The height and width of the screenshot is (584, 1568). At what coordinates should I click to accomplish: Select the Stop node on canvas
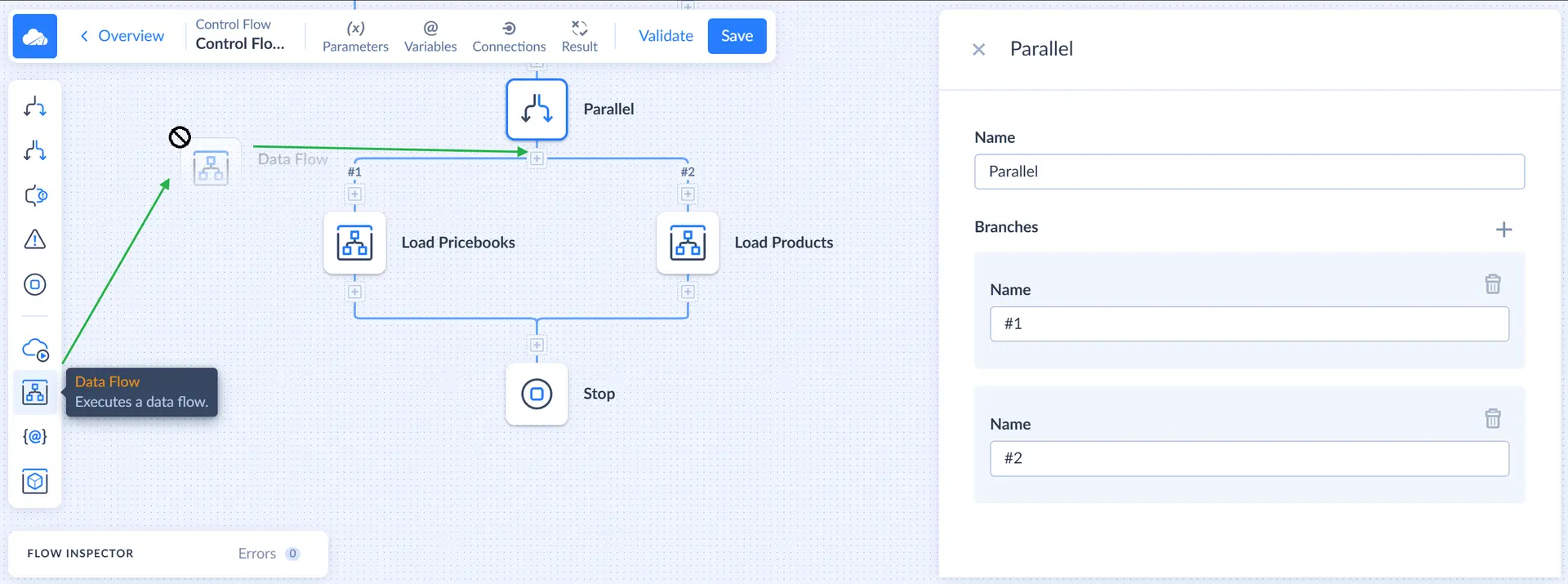[x=537, y=394]
